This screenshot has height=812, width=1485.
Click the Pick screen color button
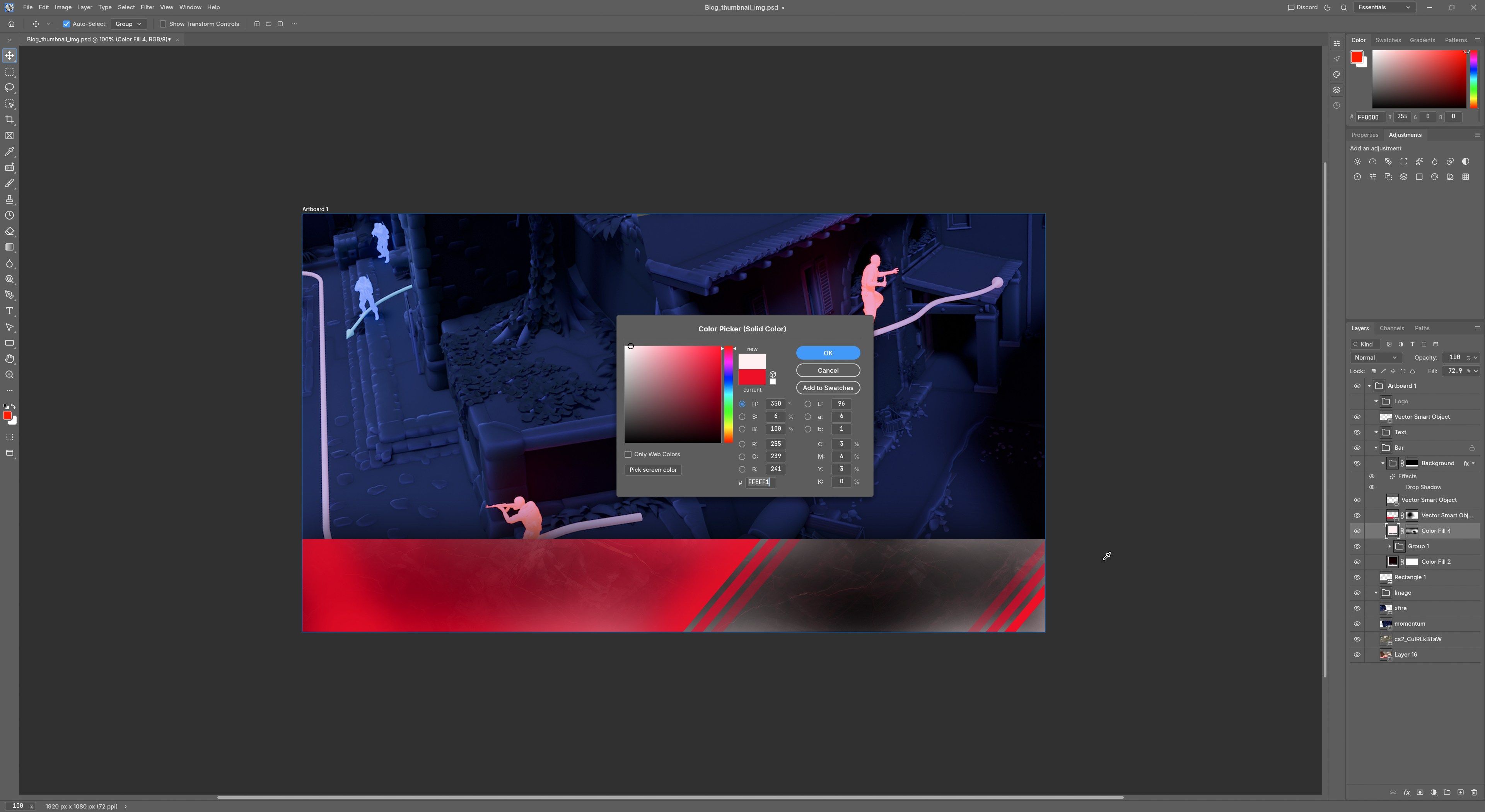652,470
